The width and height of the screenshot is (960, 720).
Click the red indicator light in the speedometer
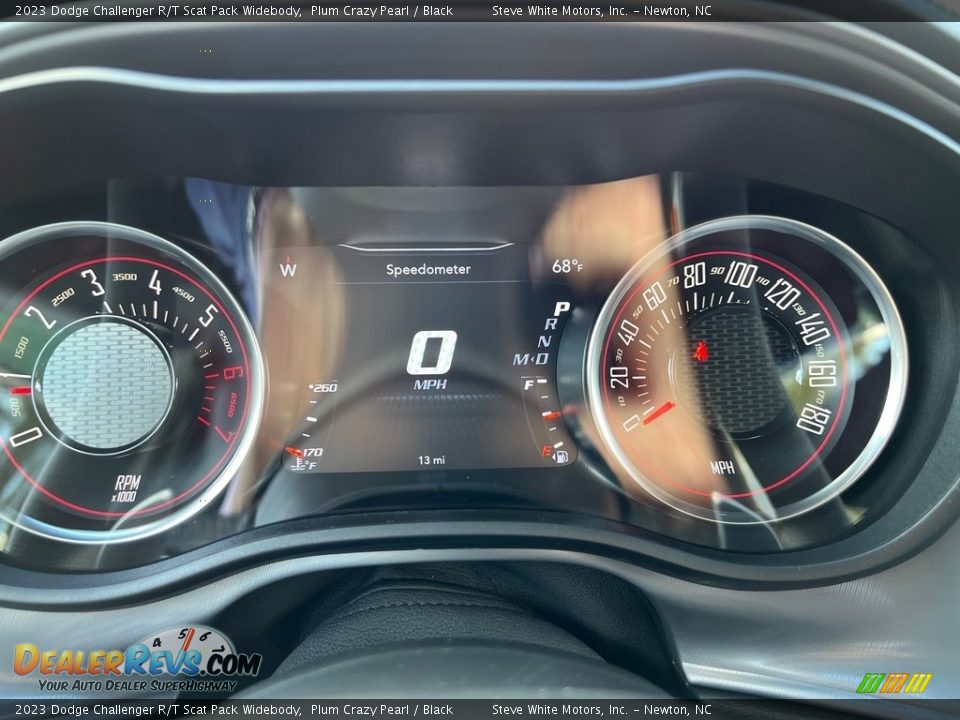click(x=700, y=351)
